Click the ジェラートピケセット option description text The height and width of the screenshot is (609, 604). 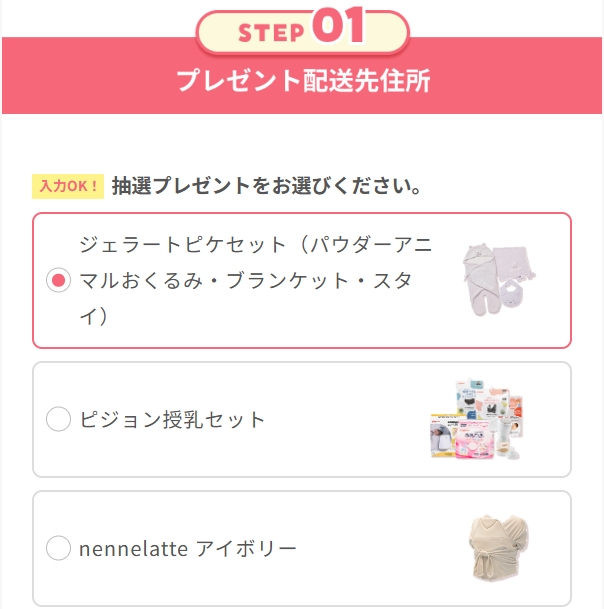coord(255,281)
